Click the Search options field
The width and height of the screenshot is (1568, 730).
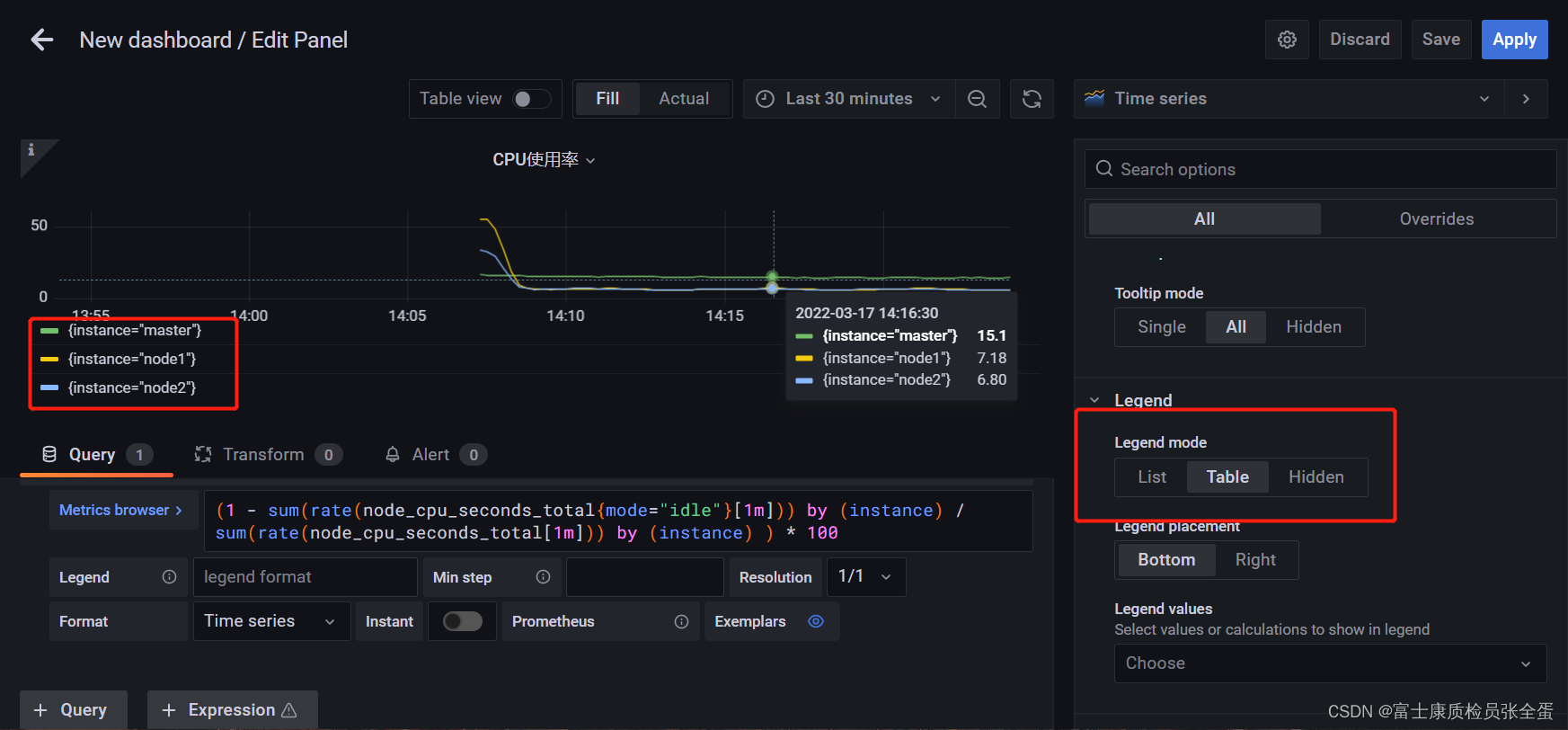tap(1320, 169)
